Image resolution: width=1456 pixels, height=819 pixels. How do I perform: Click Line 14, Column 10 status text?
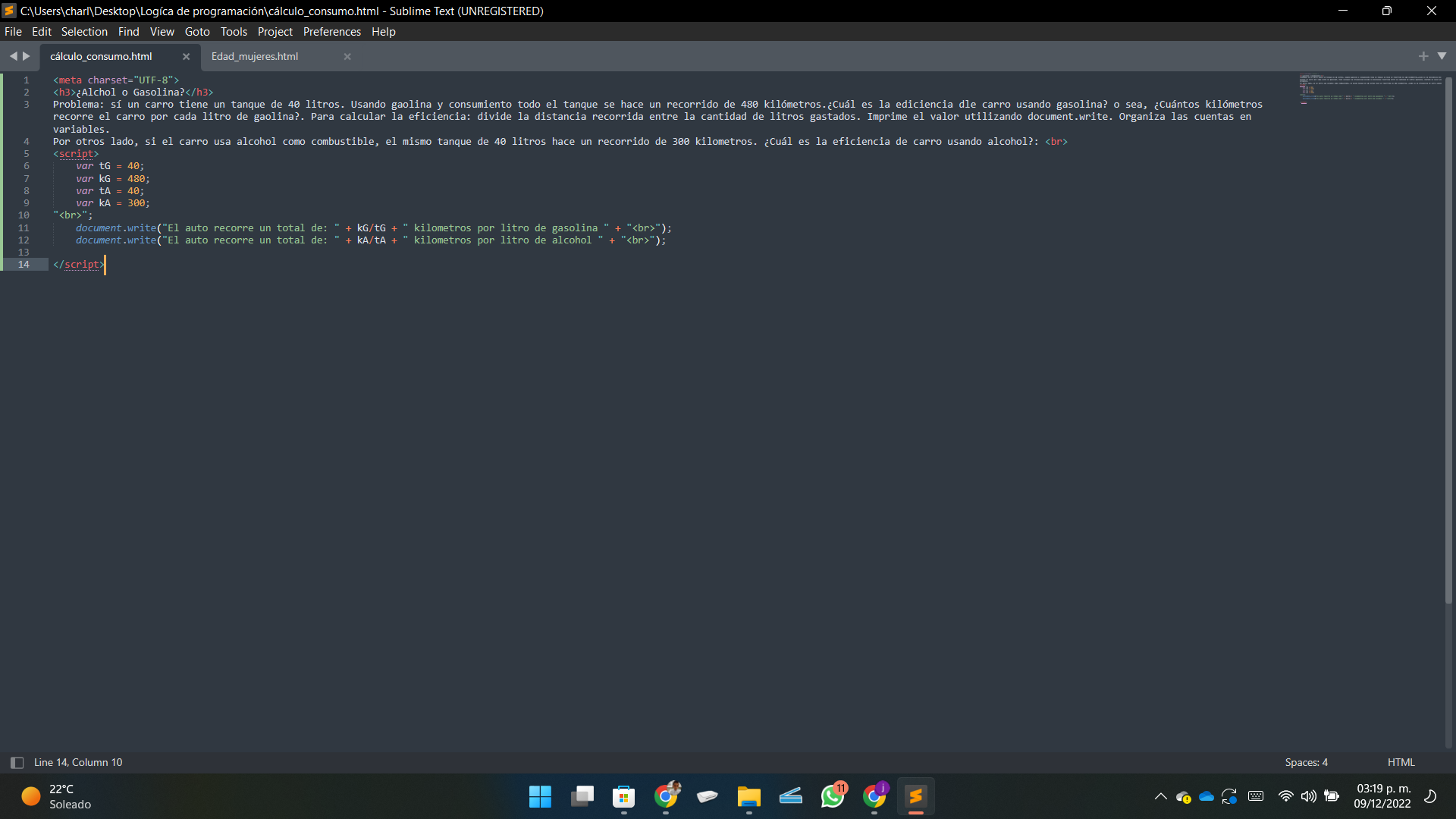(x=78, y=763)
